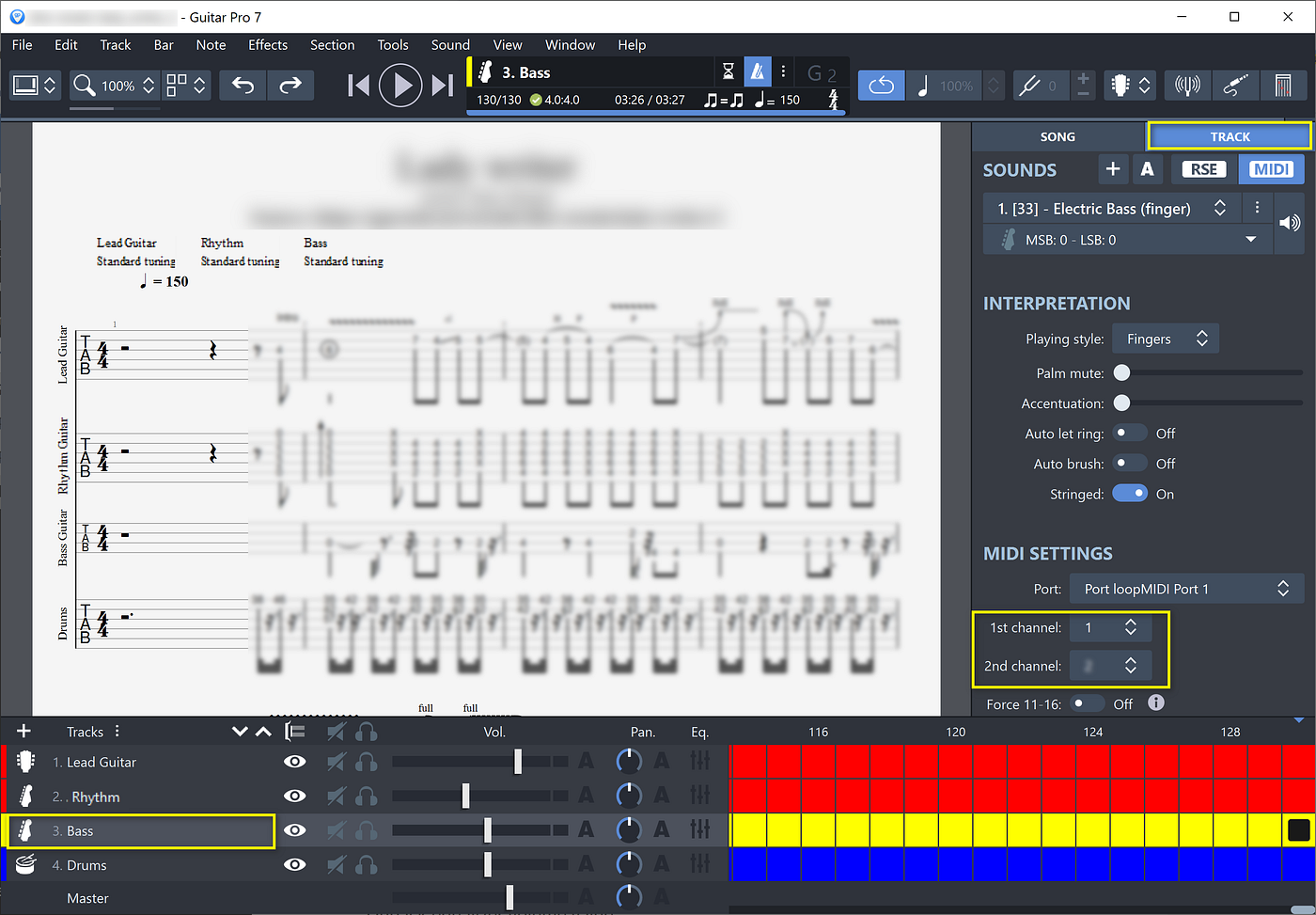1316x915 pixels.
Task: Open the tuner sound-wave icon
Action: 1187,86
